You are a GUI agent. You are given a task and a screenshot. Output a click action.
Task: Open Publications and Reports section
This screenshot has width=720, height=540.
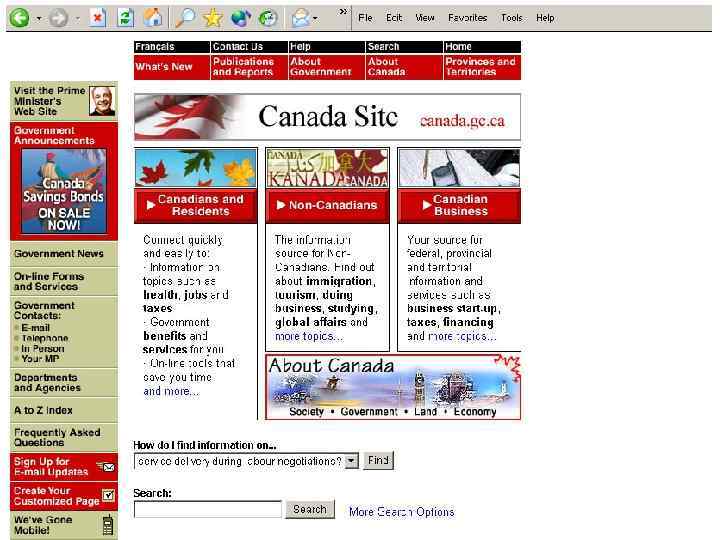(x=249, y=67)
